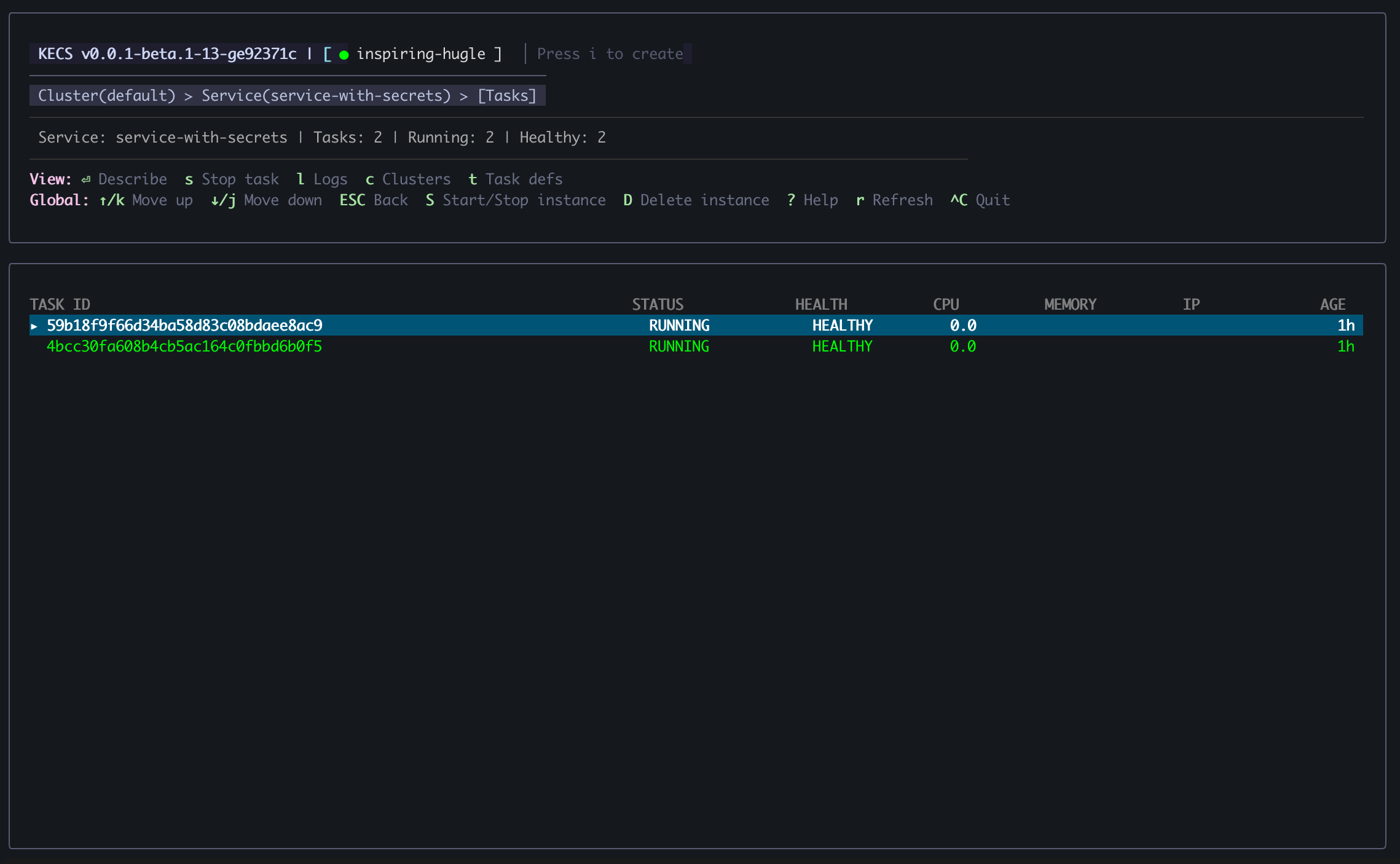Screen dimensions: 1400x864
Task: Select the Delete instance action
Action: point(704,200)
